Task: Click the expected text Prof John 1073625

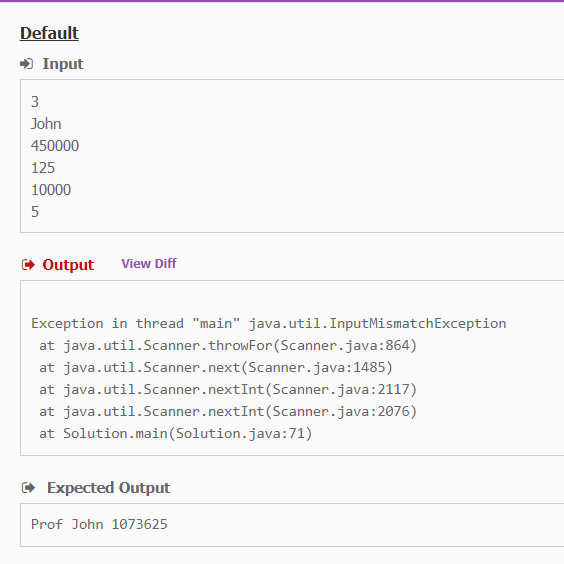Action: pos(99,524)
